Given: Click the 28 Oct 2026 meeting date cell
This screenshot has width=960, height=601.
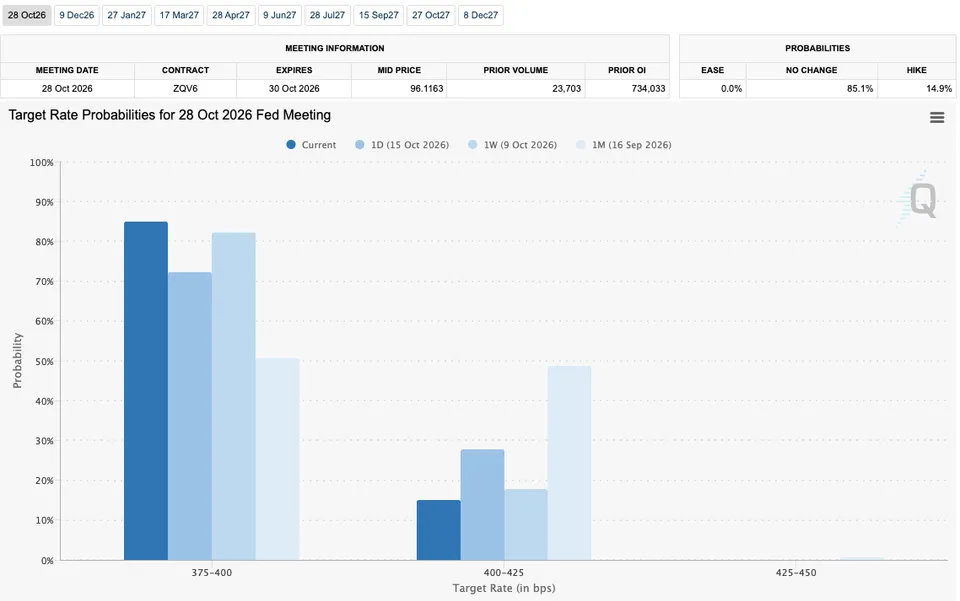Looking at the screenshot, I should [x=67, y=89].
